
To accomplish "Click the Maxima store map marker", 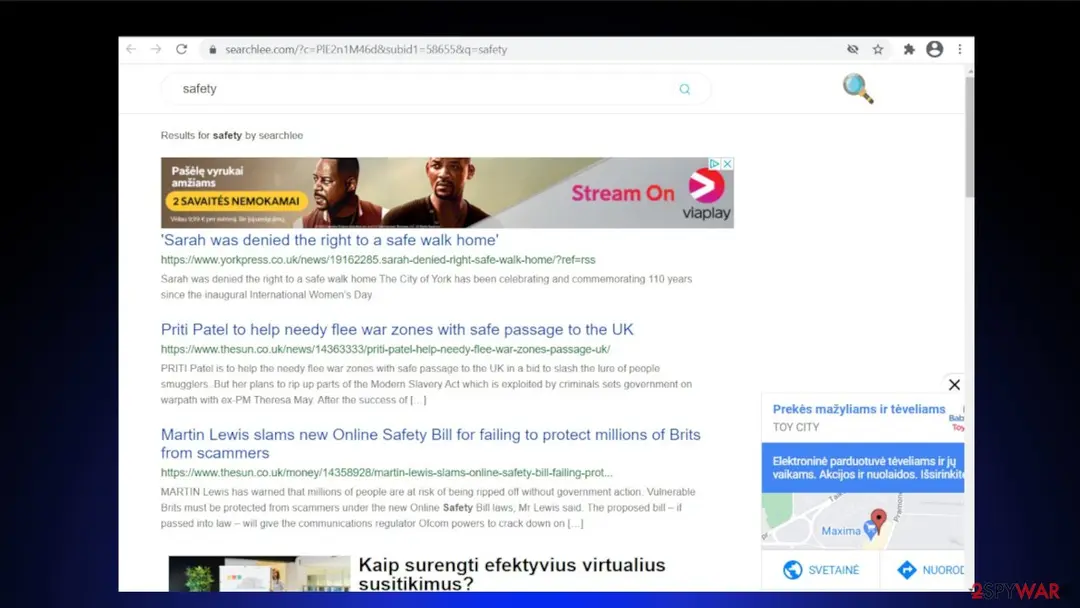I will tap(871, 529).
